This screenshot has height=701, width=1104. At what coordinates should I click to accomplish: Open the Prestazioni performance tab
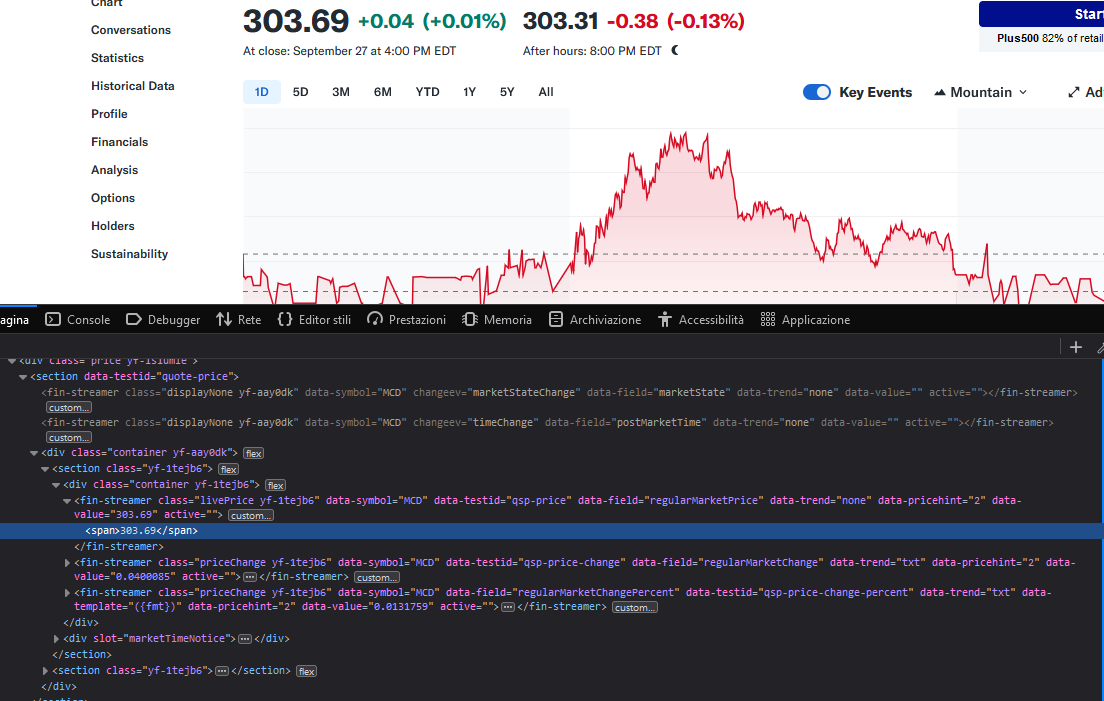(406, 320)
